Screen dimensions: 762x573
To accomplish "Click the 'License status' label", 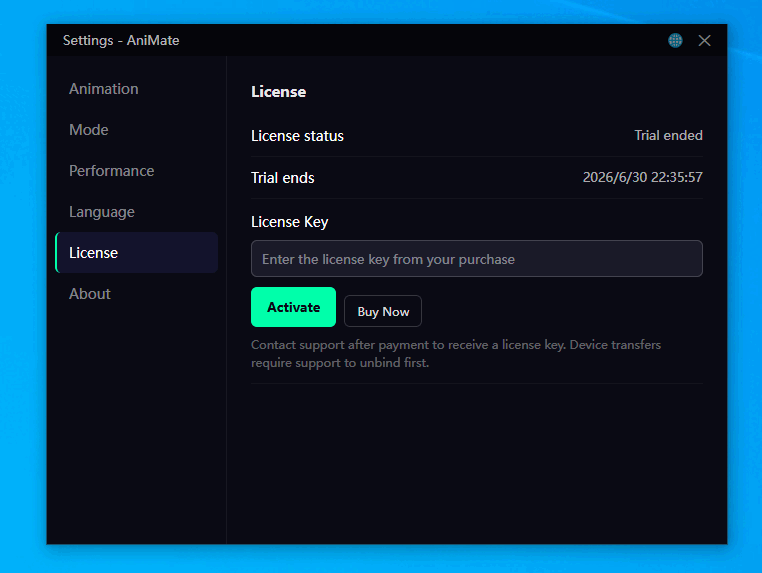I will 297,136.
